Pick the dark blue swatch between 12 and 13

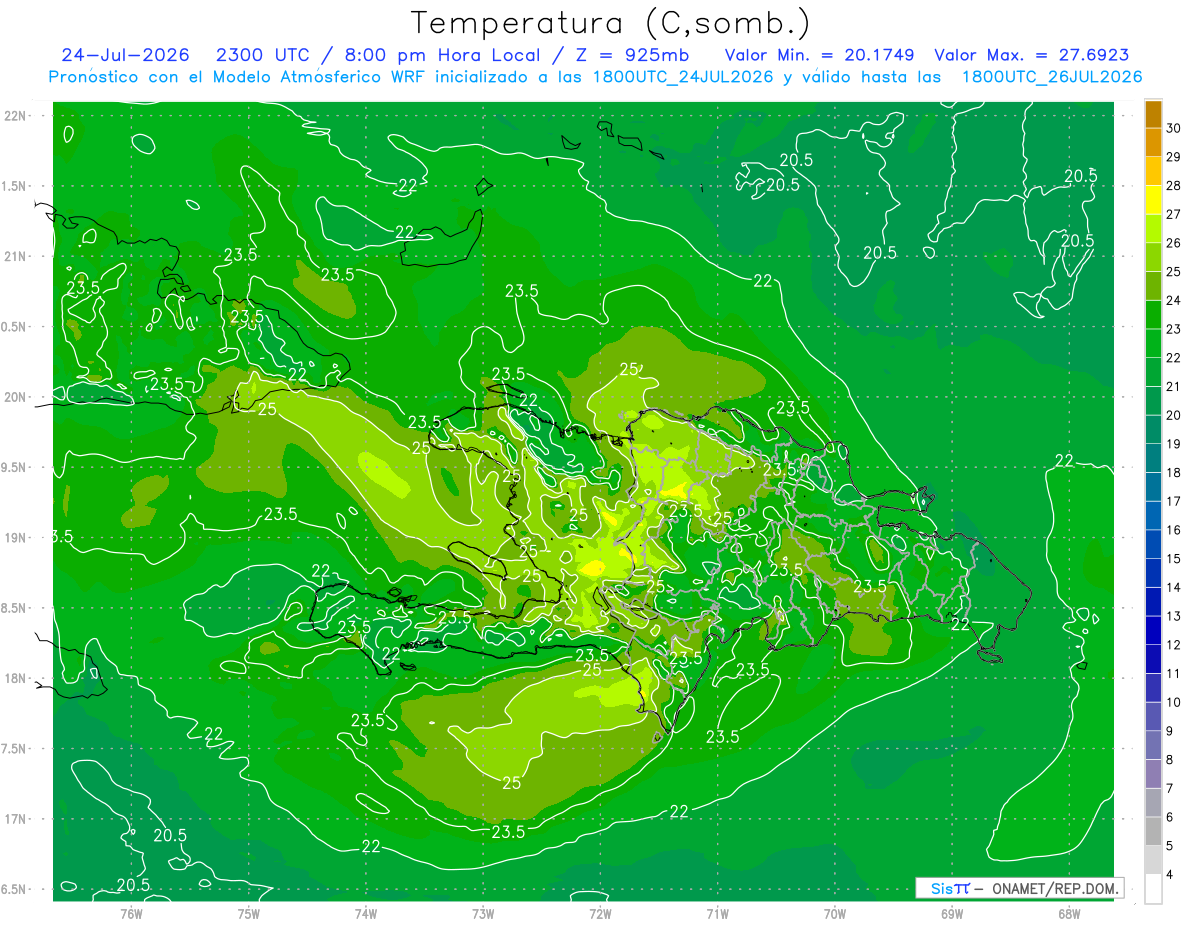click(x=1153, y=630)
